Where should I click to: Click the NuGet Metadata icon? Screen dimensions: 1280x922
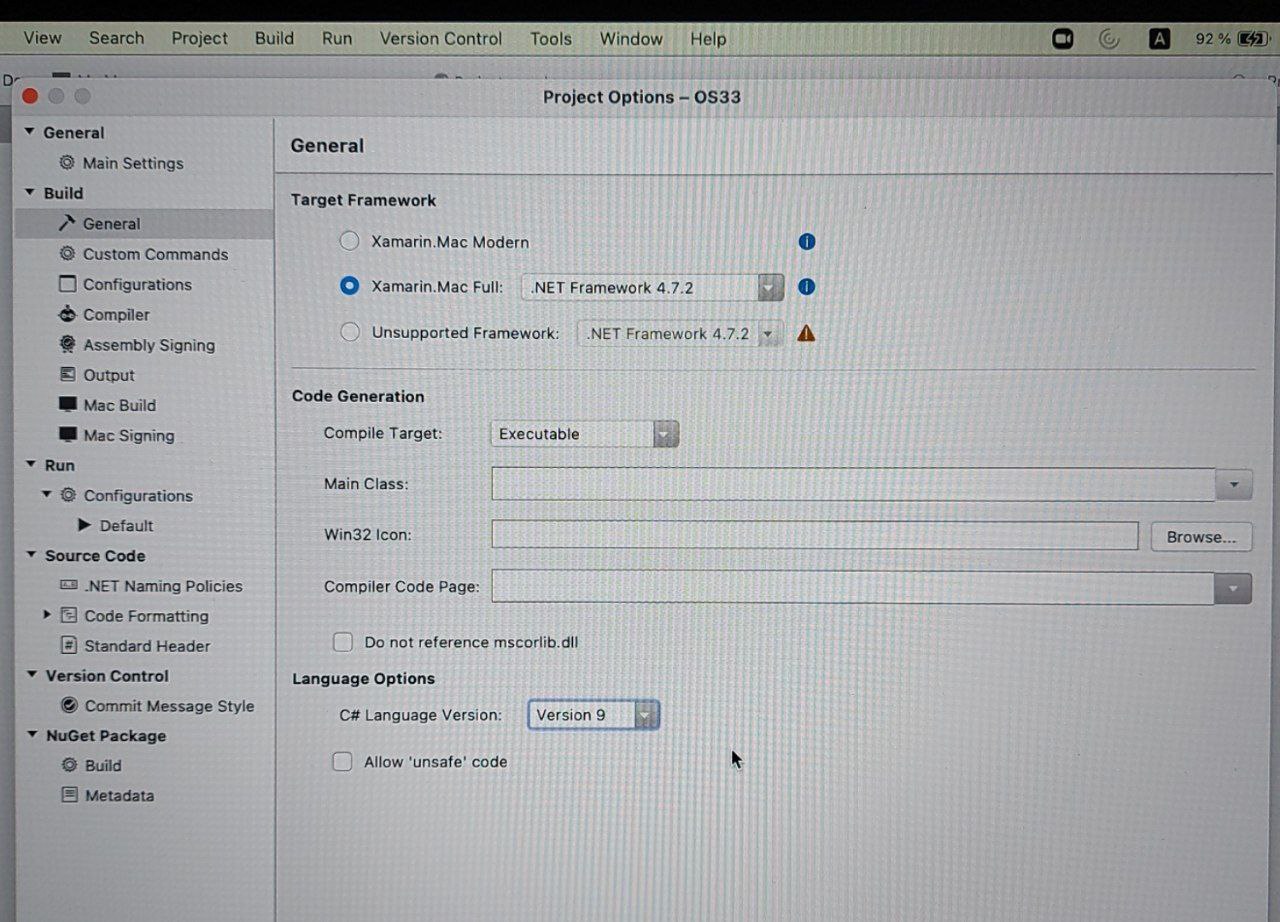(69, 795)
